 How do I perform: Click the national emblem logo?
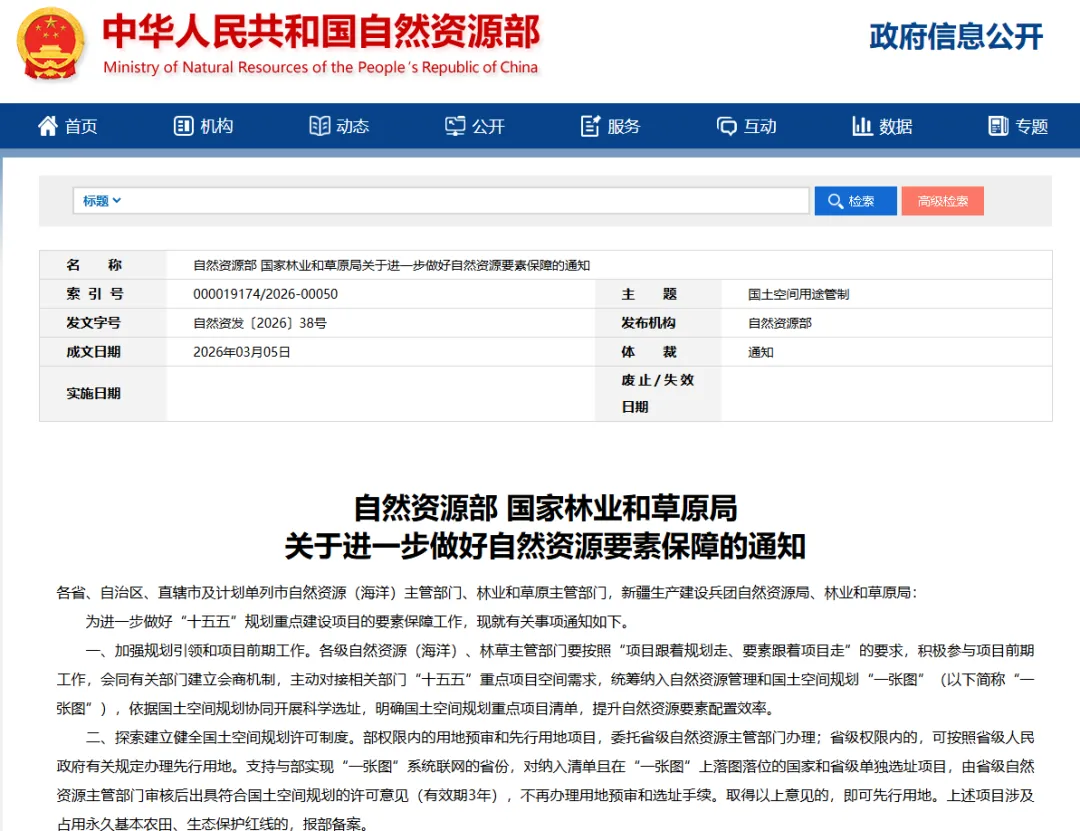(x=50, y=44)
